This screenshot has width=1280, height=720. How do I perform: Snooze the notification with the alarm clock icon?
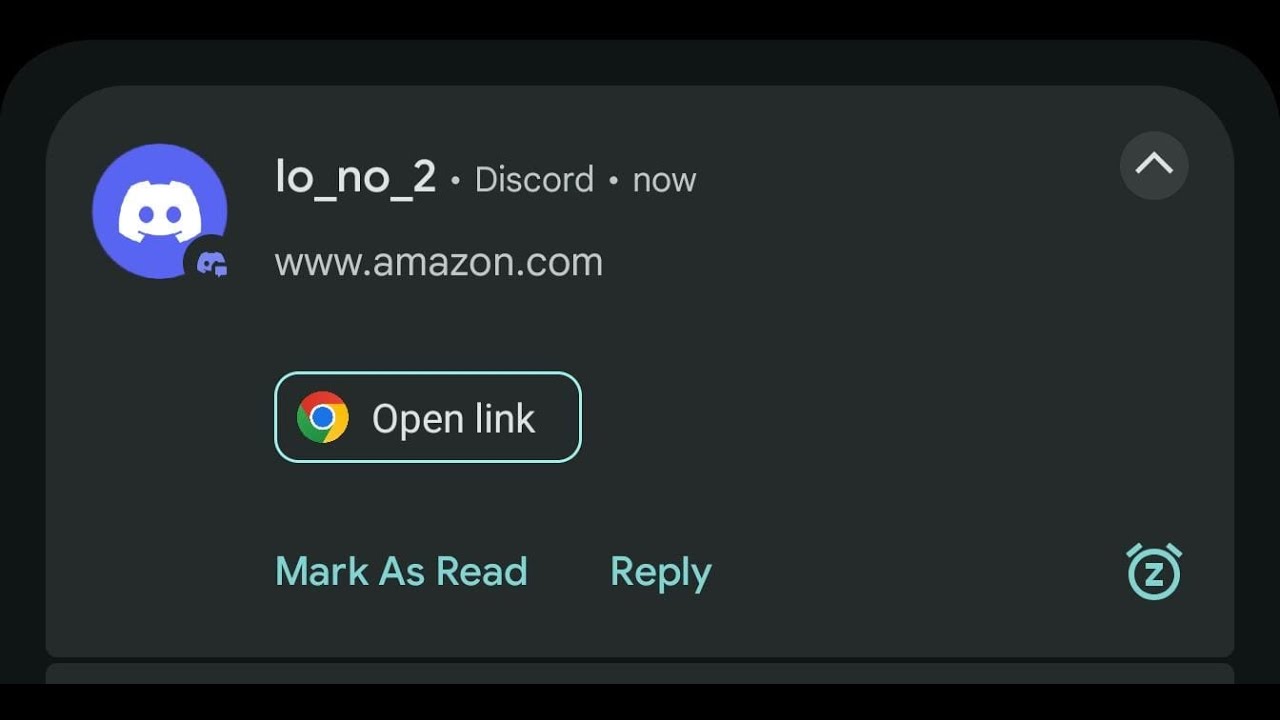pyautogui.click(x=1154, y=571)
